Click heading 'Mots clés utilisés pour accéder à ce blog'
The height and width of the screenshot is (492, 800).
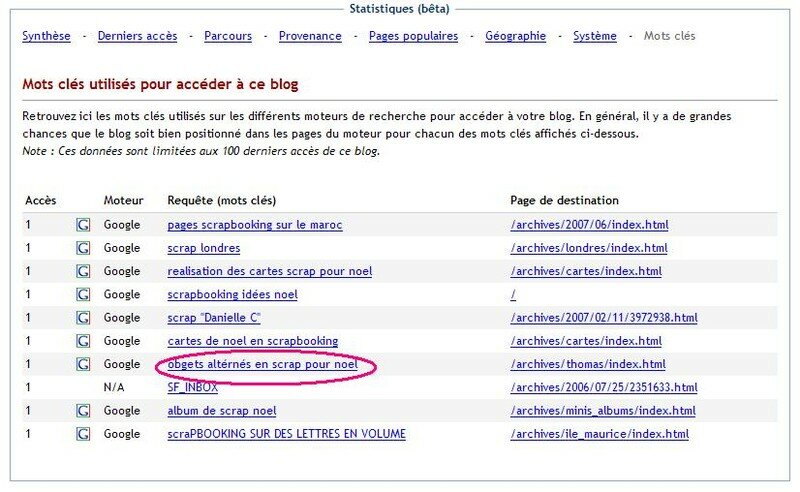click(x=160, y=84)
